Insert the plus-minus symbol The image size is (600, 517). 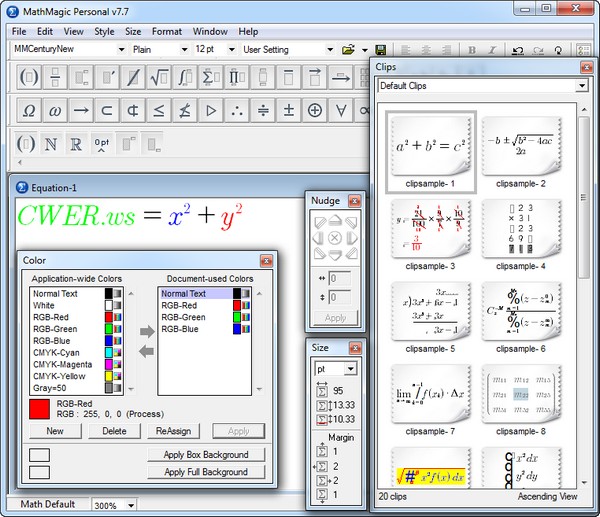(x=289, y=110)
